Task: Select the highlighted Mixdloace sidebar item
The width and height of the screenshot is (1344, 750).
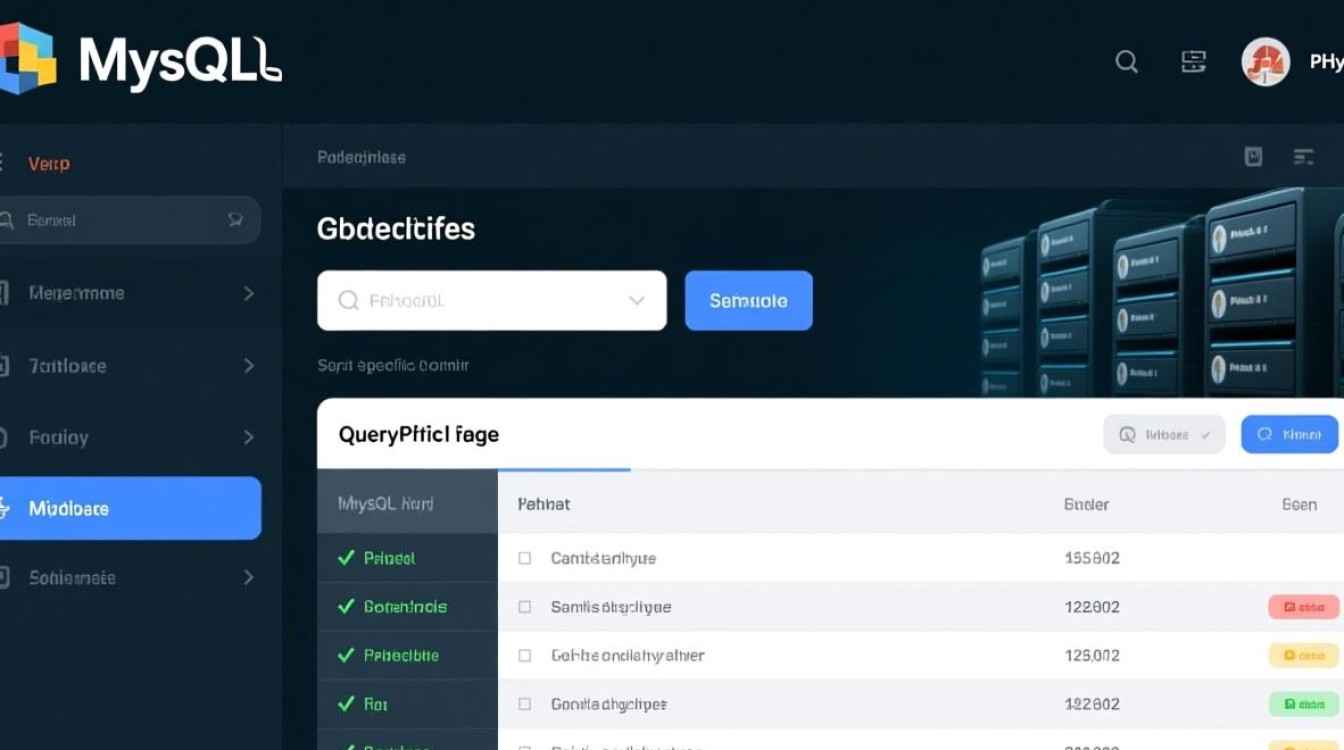Action: click(130, 508)
